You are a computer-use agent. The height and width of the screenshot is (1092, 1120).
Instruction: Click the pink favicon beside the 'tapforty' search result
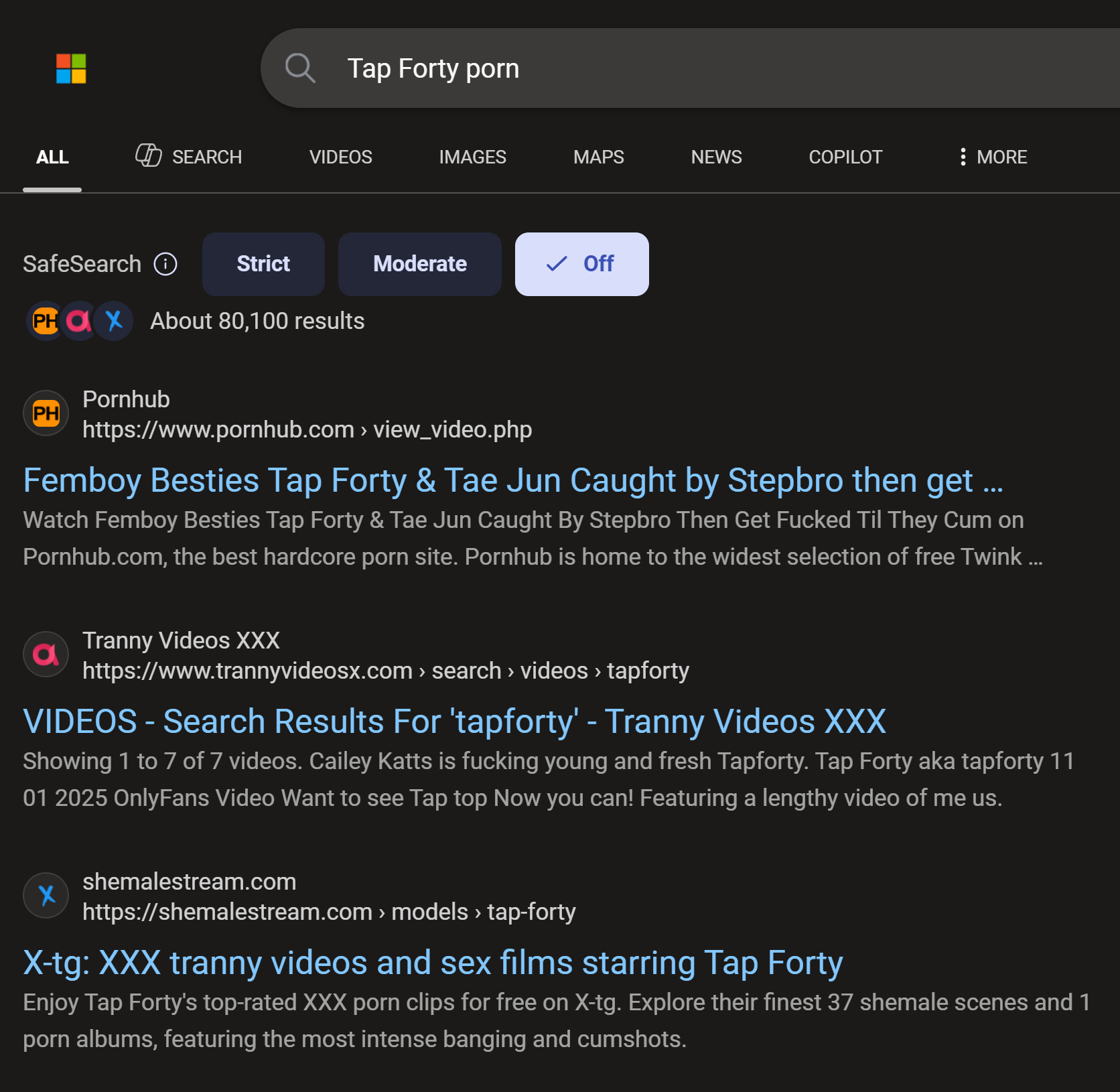(x=46, y=655)
